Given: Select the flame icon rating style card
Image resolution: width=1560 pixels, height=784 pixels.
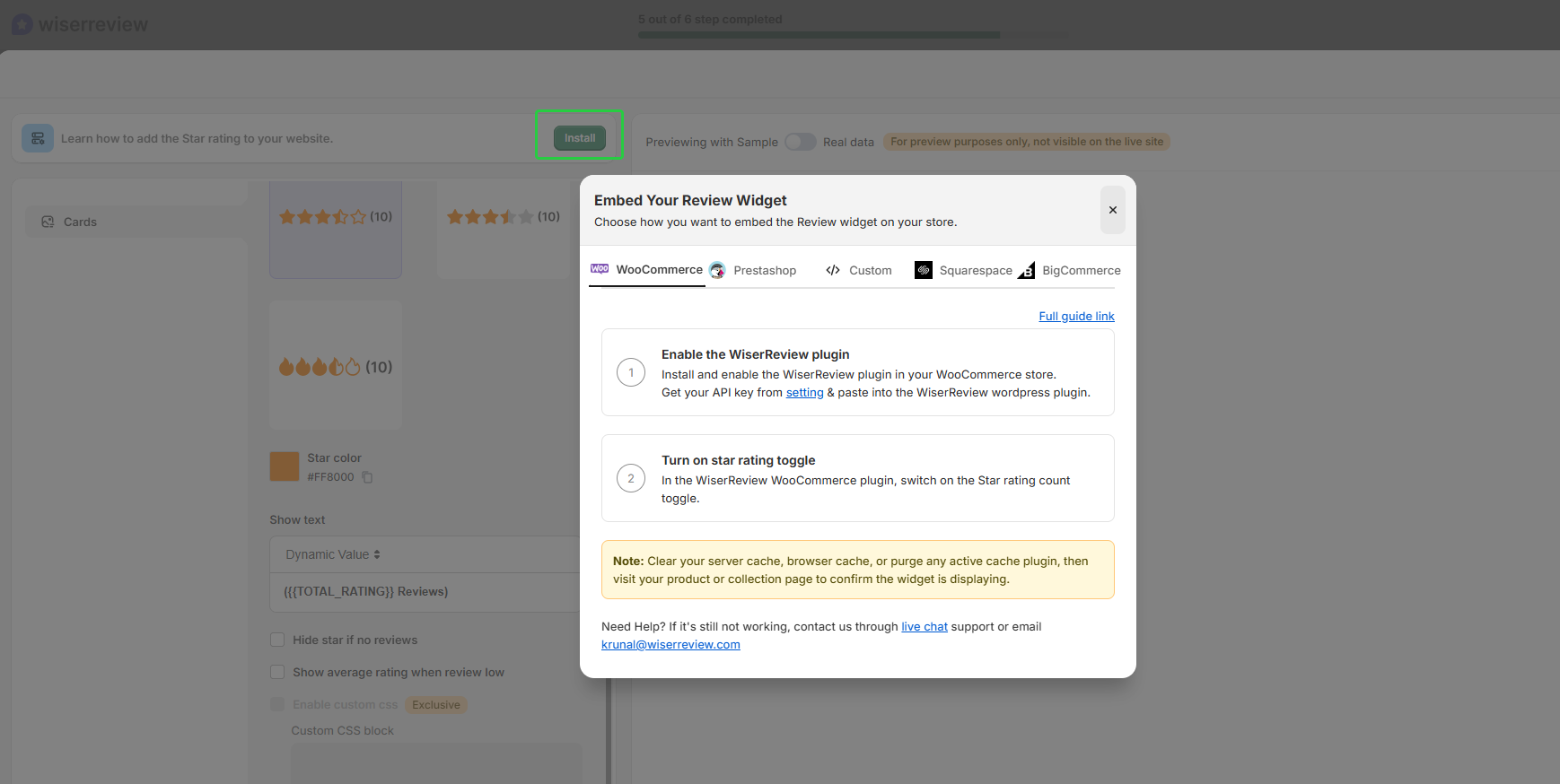Looking at the screenshot, I should tap(336, 365).
